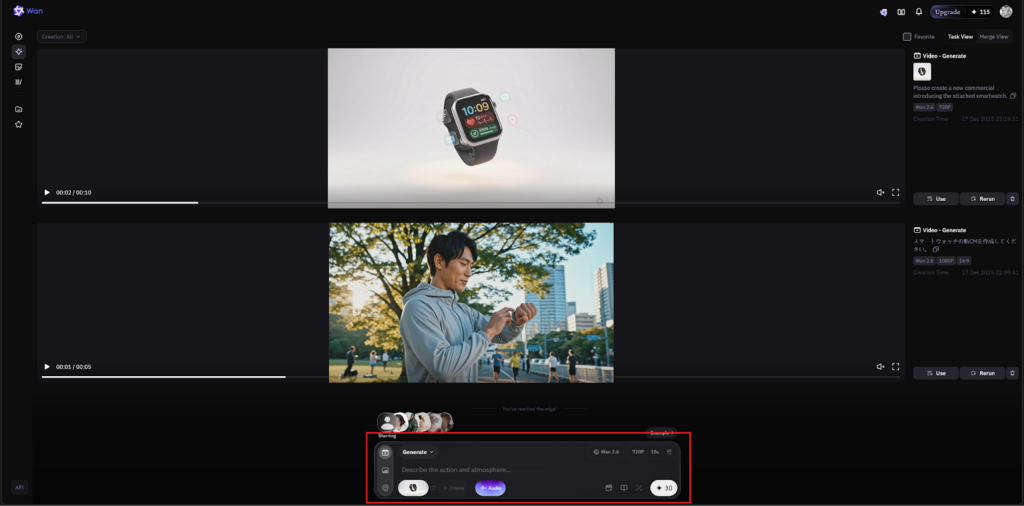1024x506 pixels.
Task: Click the Example button above prompt box
Action: (662, 433)
